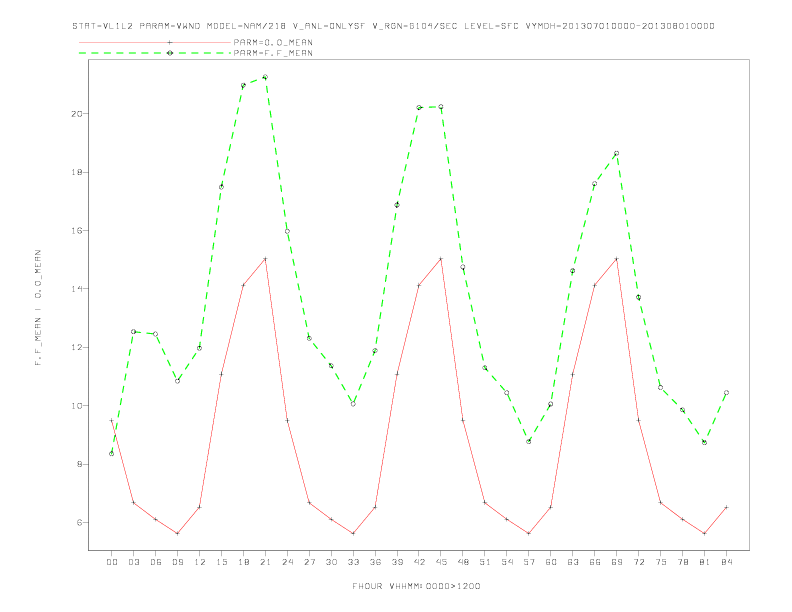Click x-axis forecast hour label 75
This screenshot has width=792, height=612.
pyautogui.click(x=661, y=562)
